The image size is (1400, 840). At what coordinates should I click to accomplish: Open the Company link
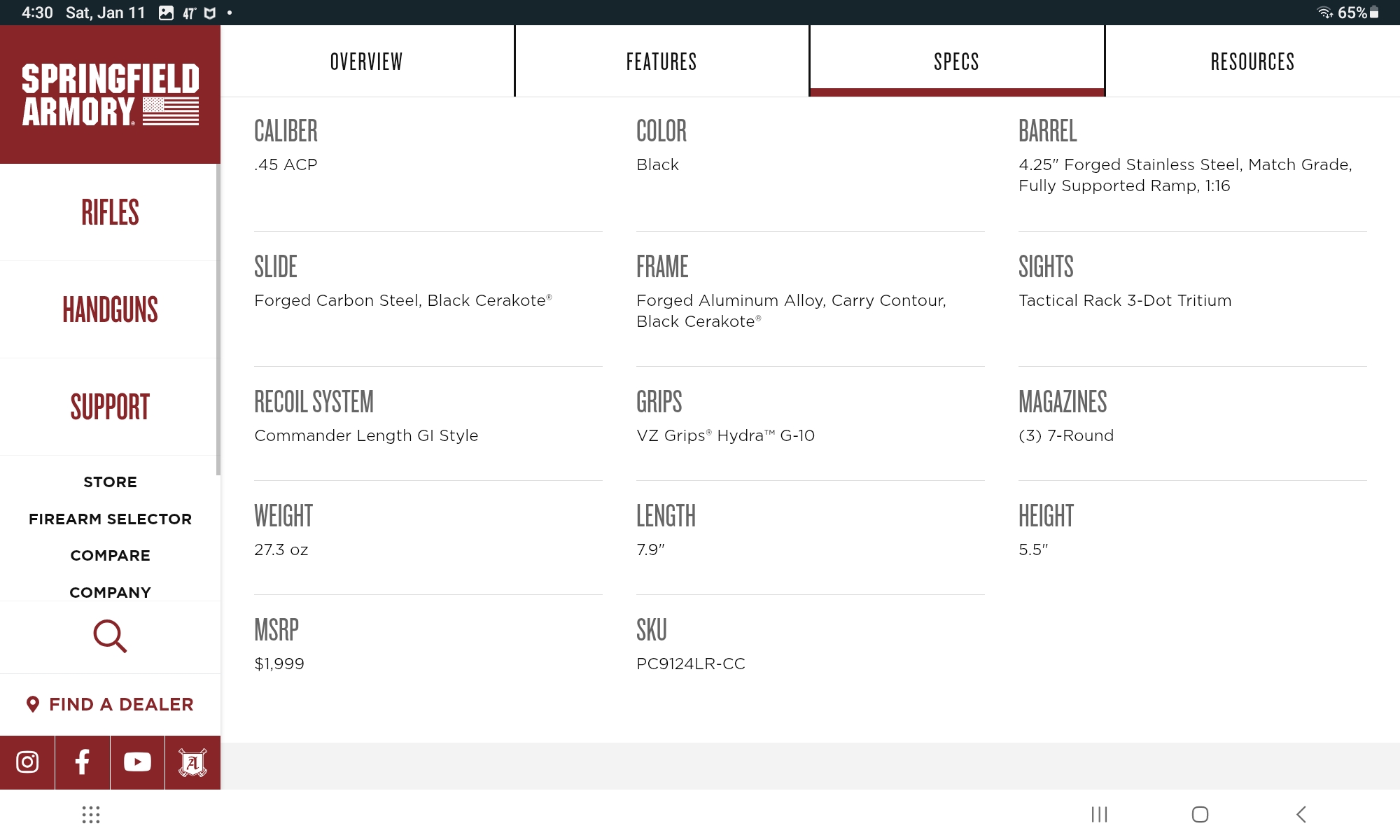click(110, 592)
